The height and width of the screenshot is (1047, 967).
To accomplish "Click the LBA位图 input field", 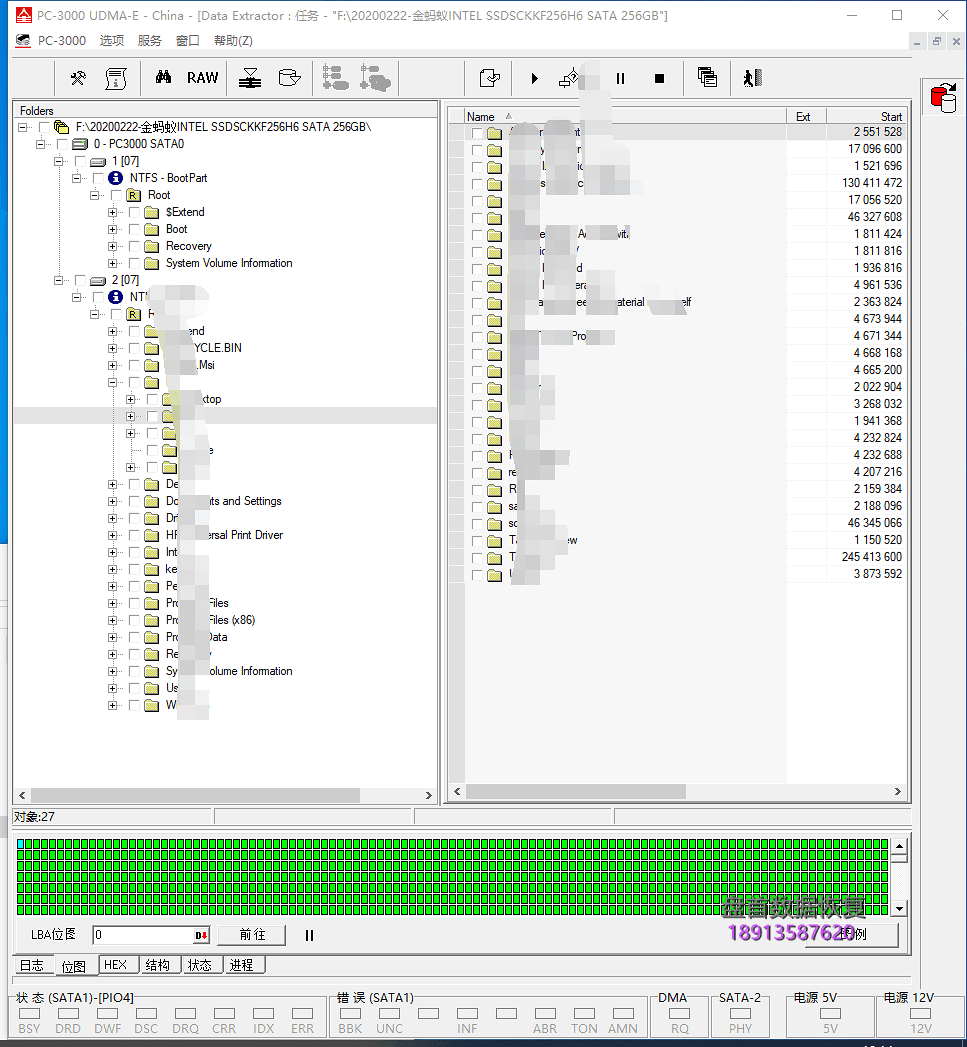I will point(144,935).
